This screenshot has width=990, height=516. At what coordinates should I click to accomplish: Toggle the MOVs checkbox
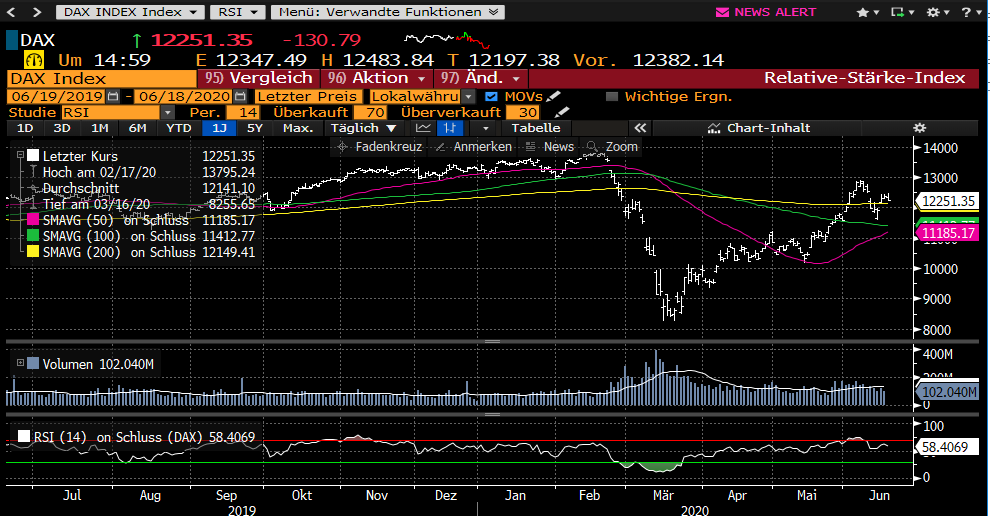click(491, 97)
